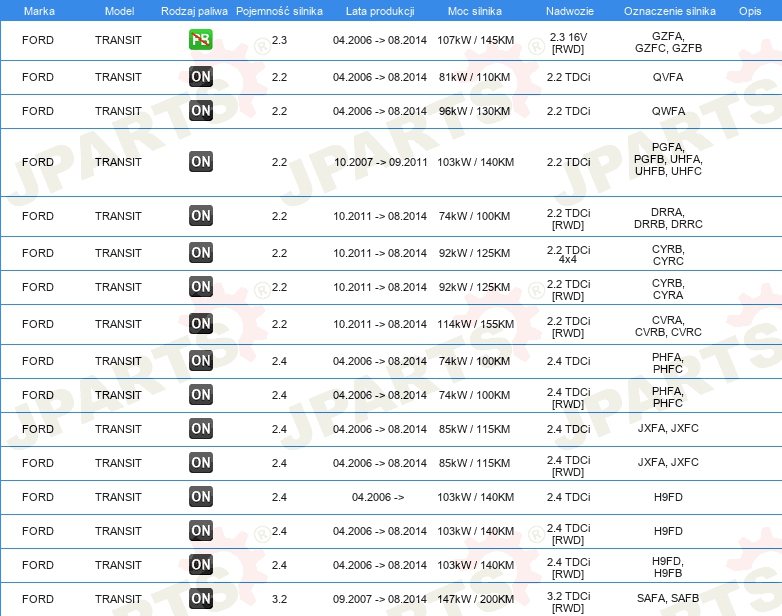Screen dimensions: 782x616
Task: Click the 81kW / 110KM power value
Action: coord(474,77)
